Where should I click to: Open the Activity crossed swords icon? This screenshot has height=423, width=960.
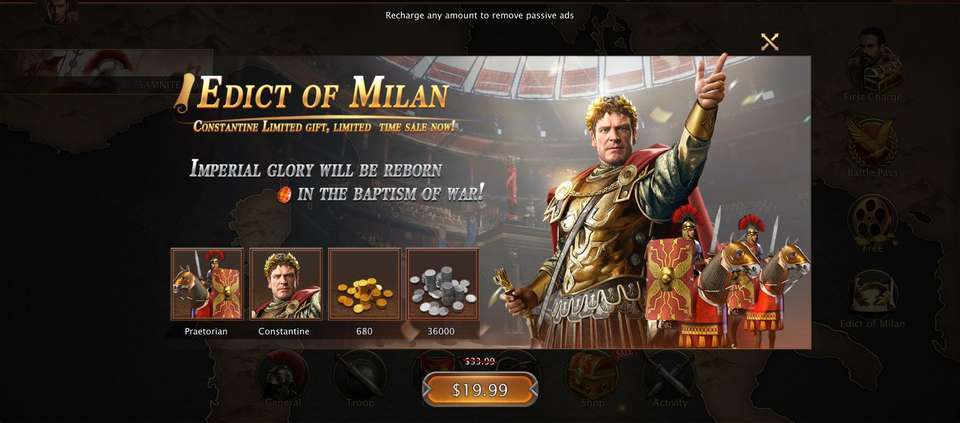pyautogui.click(x=669, y=378)
